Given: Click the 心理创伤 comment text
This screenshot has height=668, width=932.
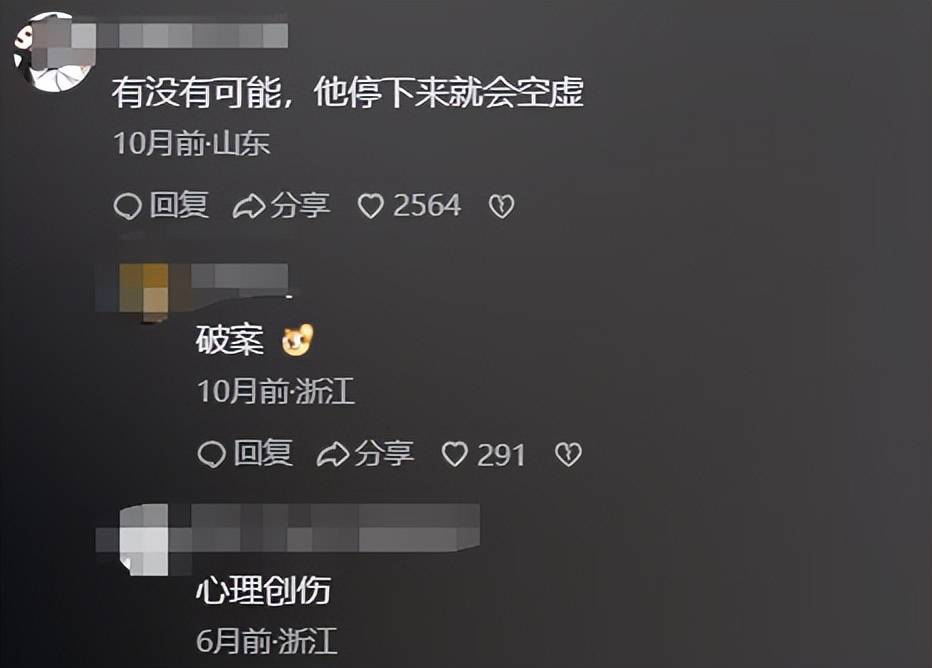Looking at the screenshot, I should (263, 590).
